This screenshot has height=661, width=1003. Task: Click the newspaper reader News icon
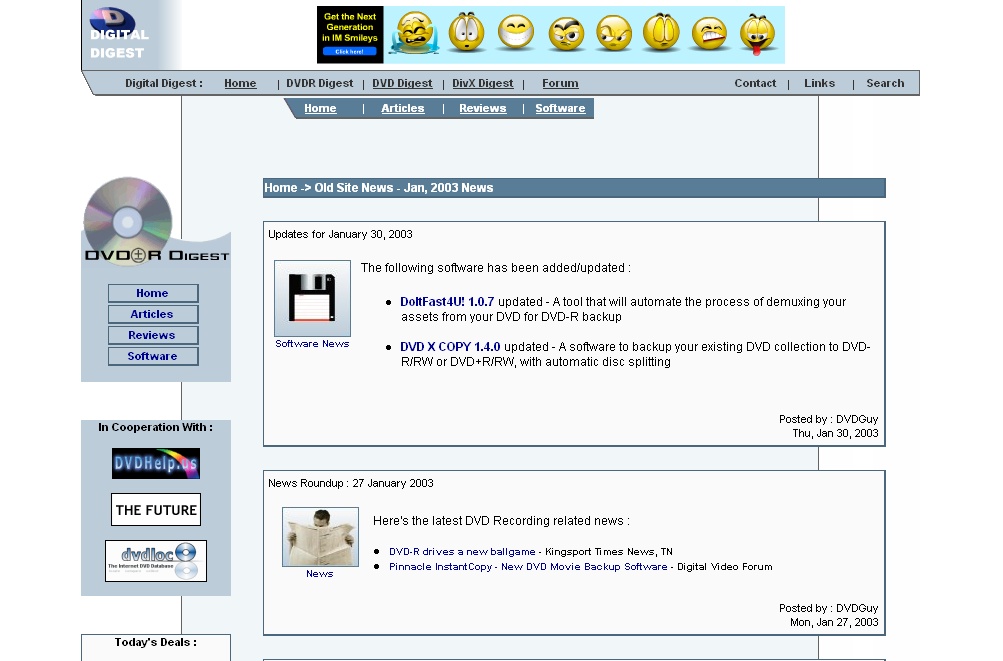(320, 537)
